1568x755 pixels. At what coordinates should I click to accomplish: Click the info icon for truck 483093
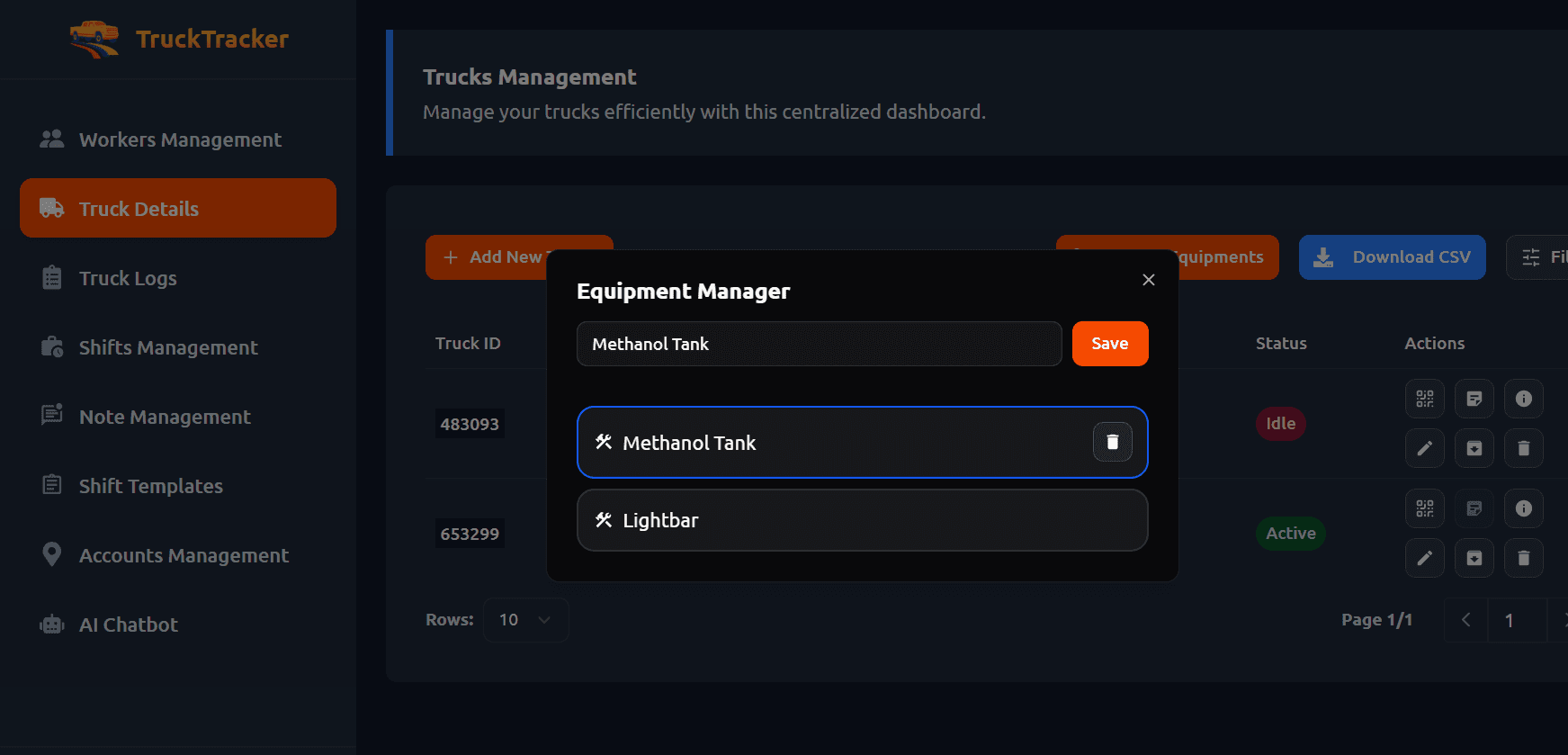pos(1523,399)
